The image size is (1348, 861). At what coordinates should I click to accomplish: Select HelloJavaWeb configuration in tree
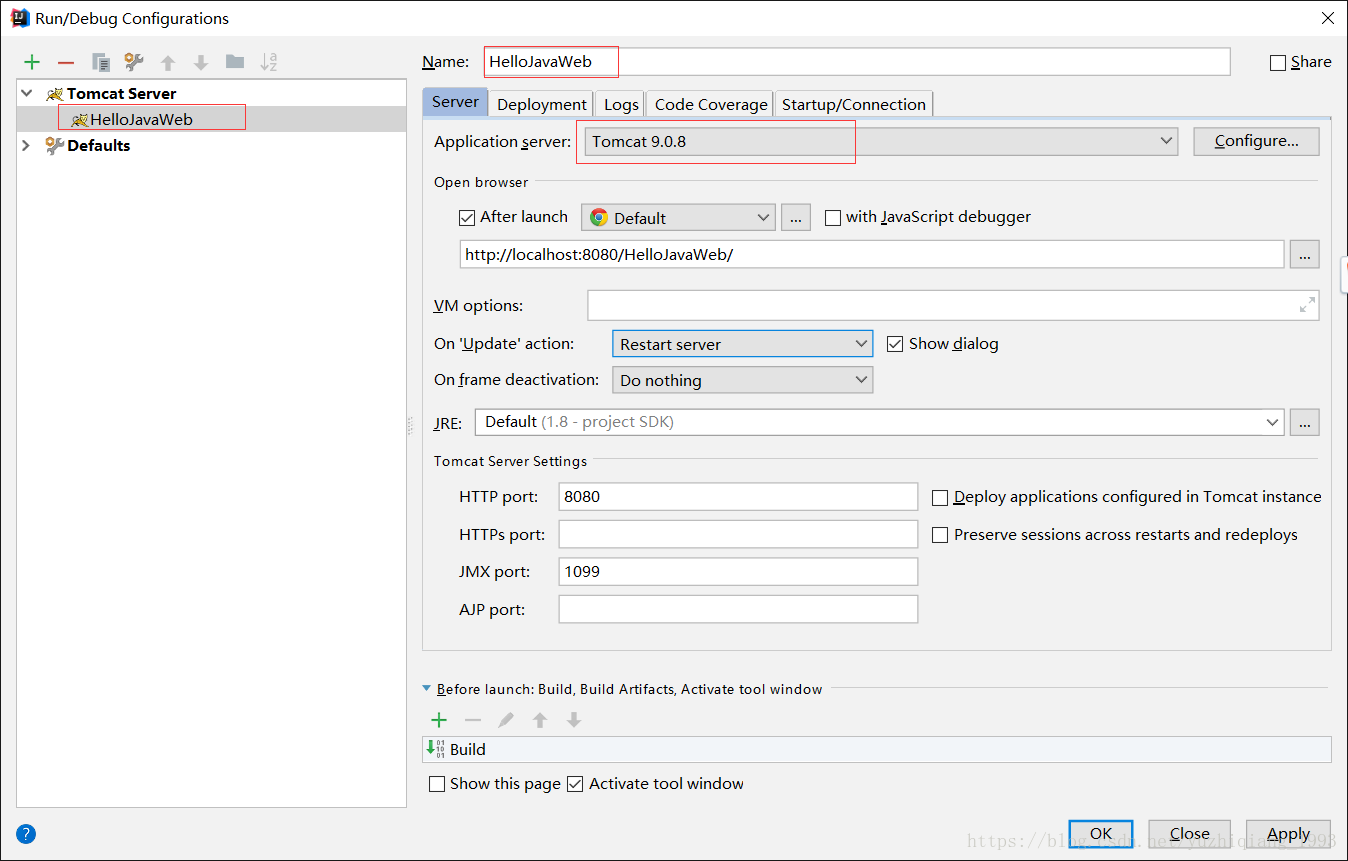coord(212,120)
